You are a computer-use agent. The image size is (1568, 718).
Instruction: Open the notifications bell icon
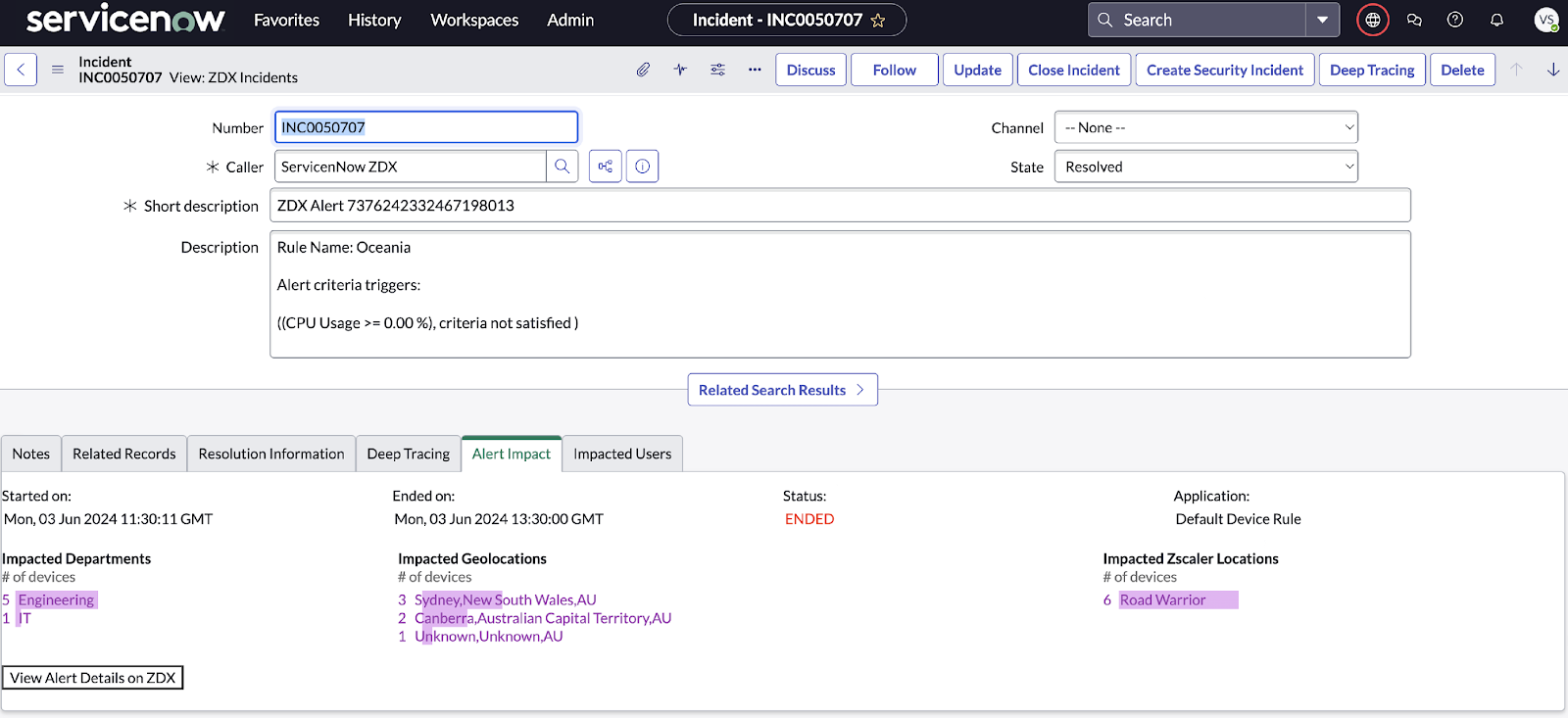[1496, 20]
